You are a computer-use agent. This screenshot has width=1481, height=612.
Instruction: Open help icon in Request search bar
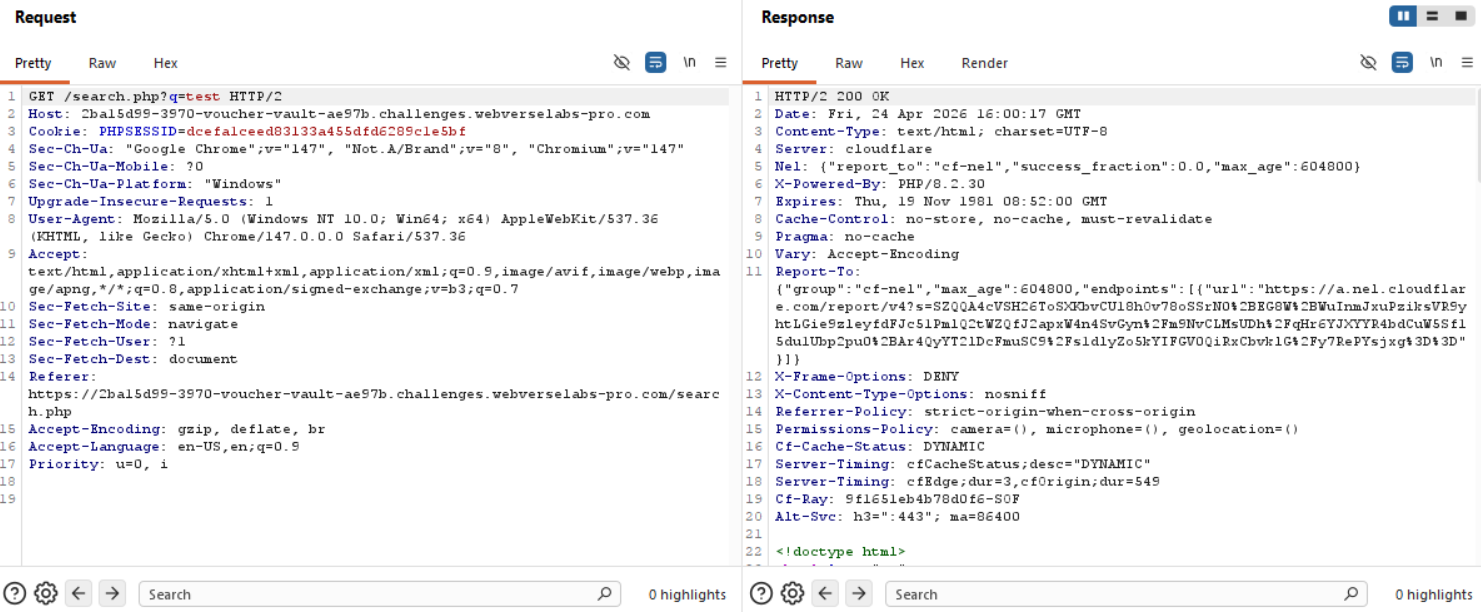pos(15,594)
